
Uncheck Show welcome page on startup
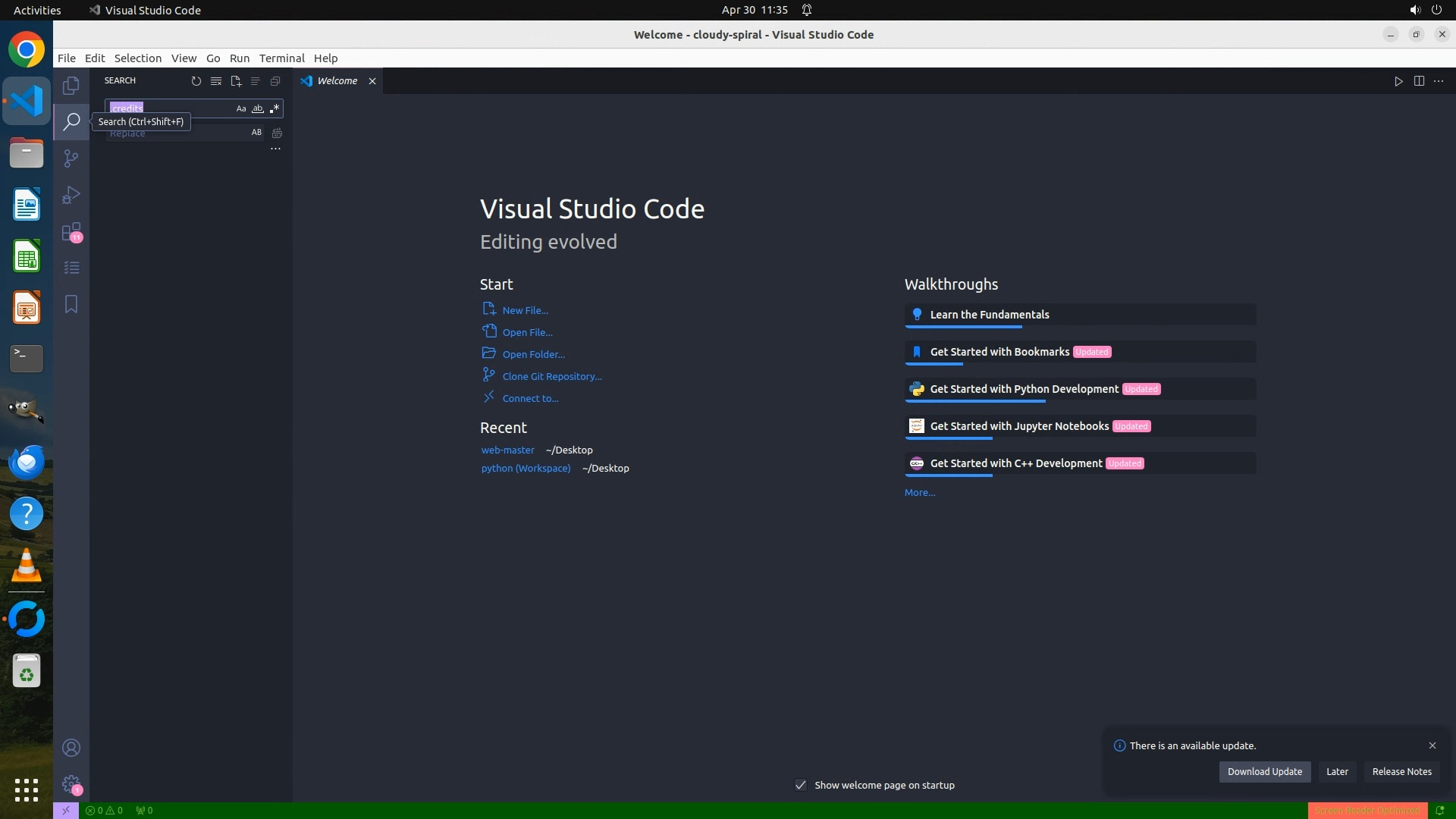tap(801, 785)
